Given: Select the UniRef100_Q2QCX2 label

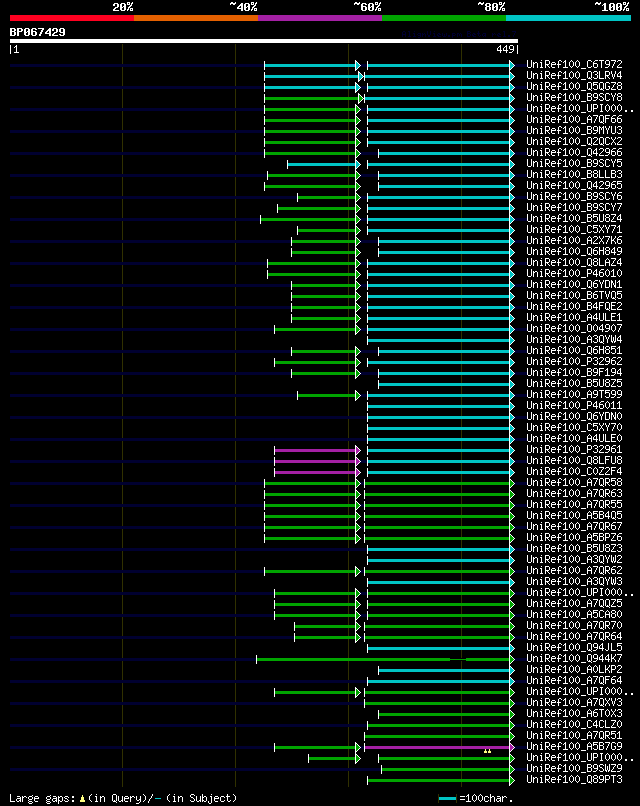Looking at the screenshot, I should tap(574, 141).
